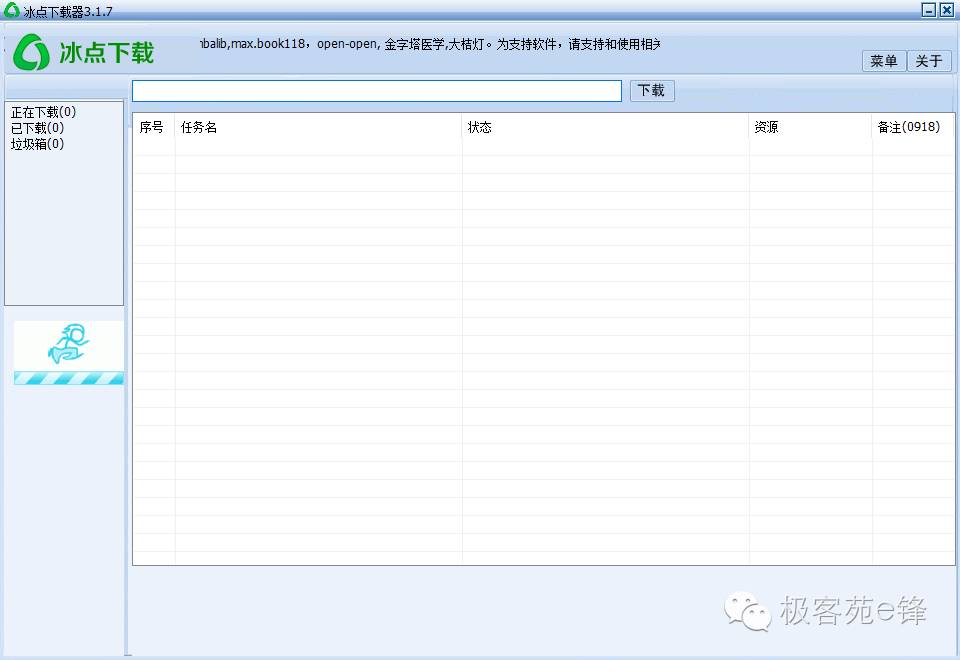Select 垃圾箱(0) in the sidebar
This screenshot has width=960, height=660.
(x=37, y=144)
